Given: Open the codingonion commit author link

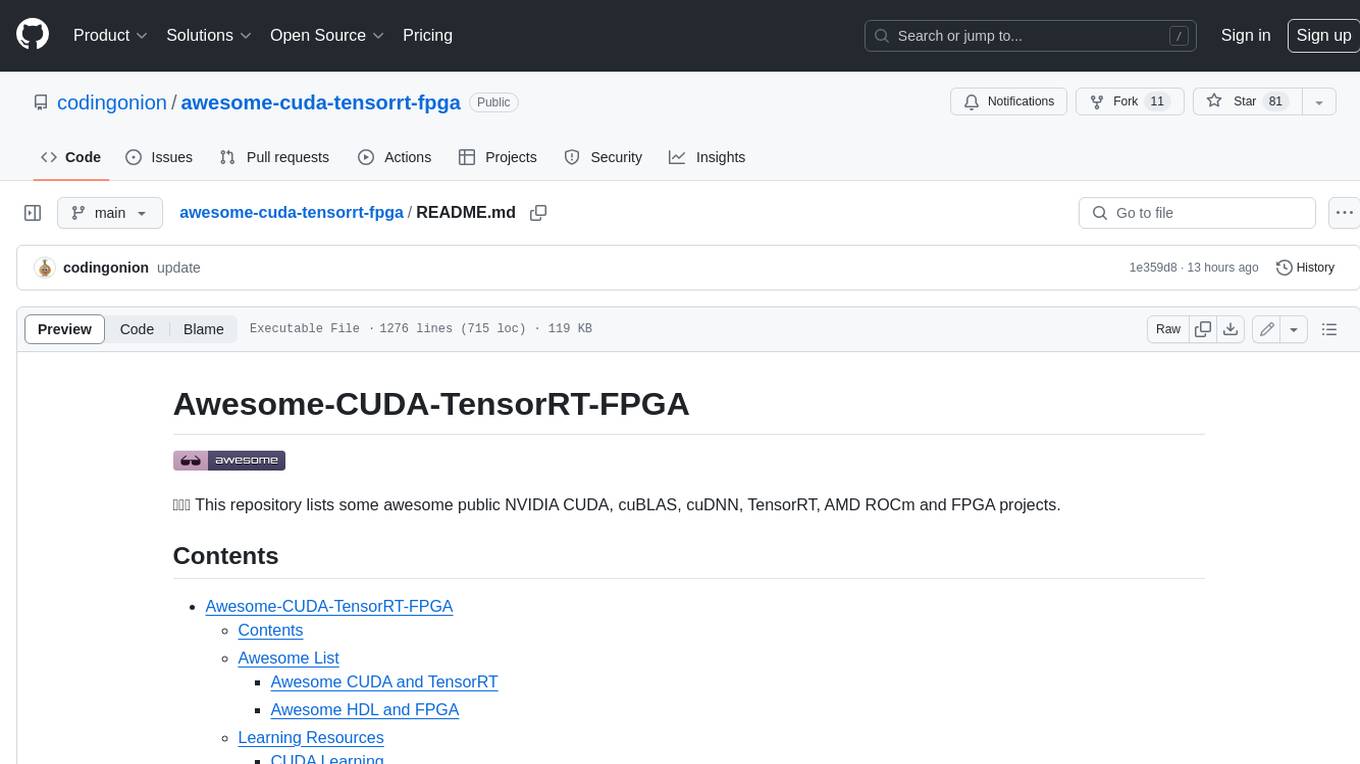Looking at the screenshot, I should [106, 268].
